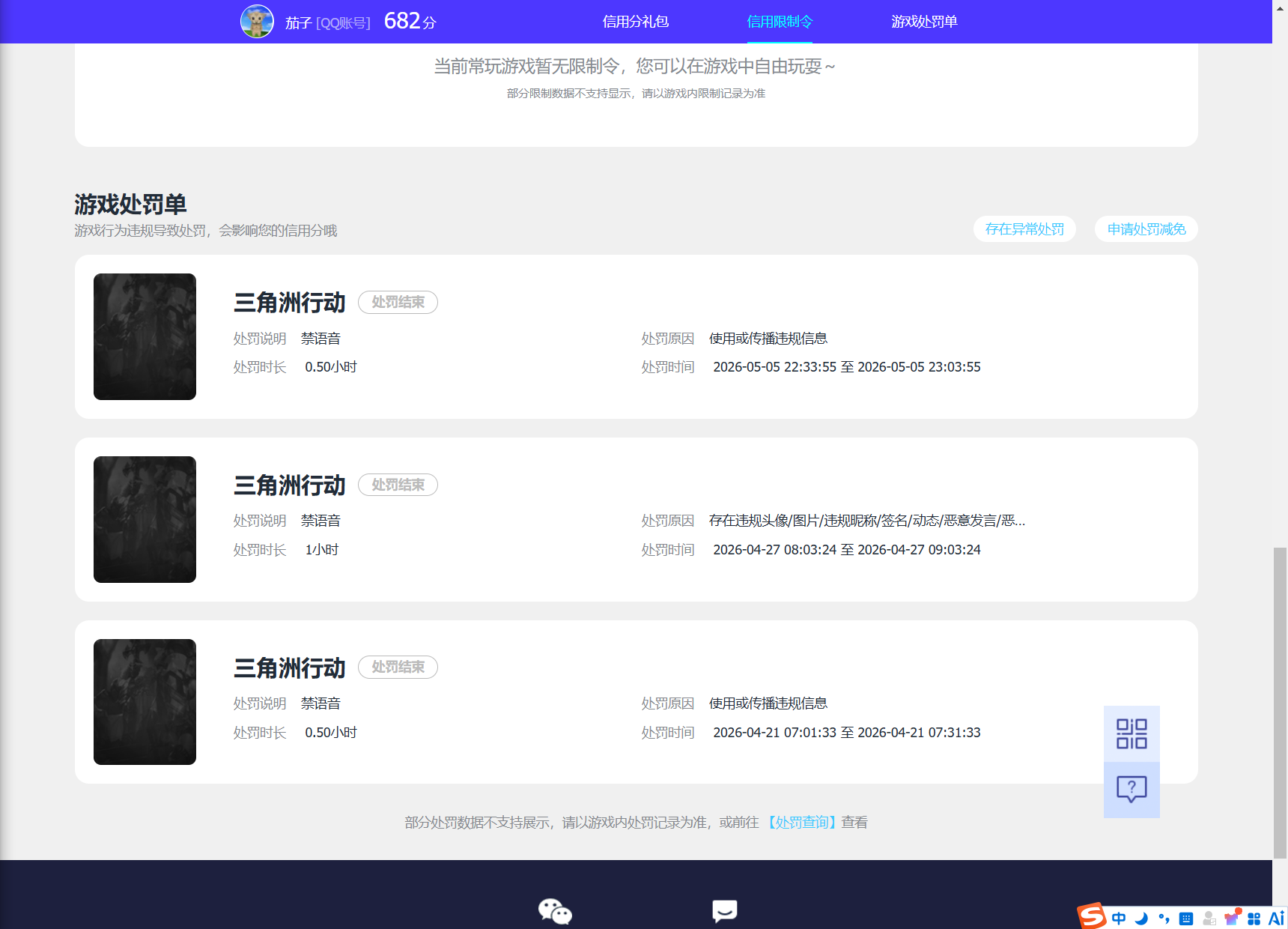Click the 申请处罚减免 button
This screenshot has height=929, width=1288.
click(1146, 229)
